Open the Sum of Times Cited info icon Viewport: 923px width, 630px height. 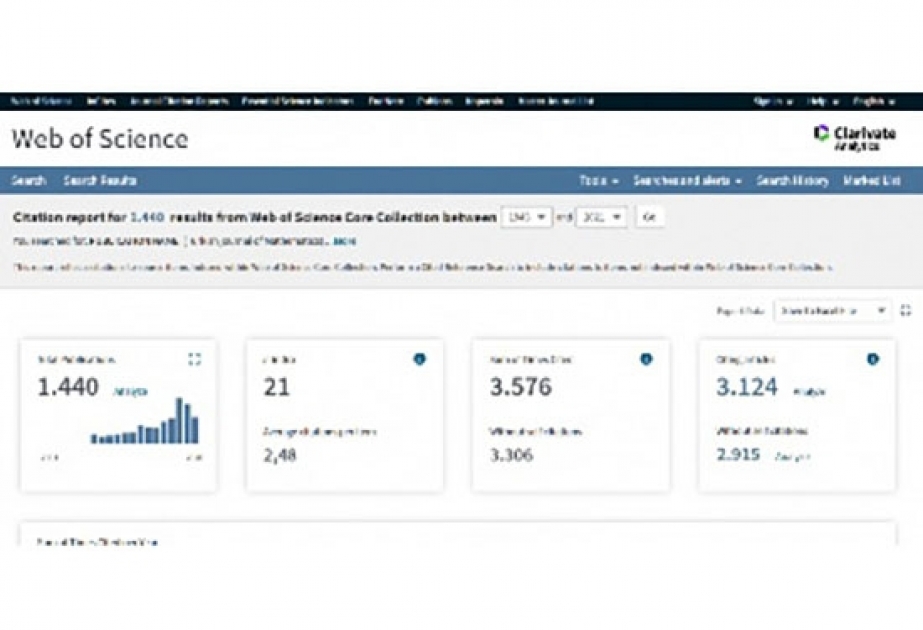646,359
